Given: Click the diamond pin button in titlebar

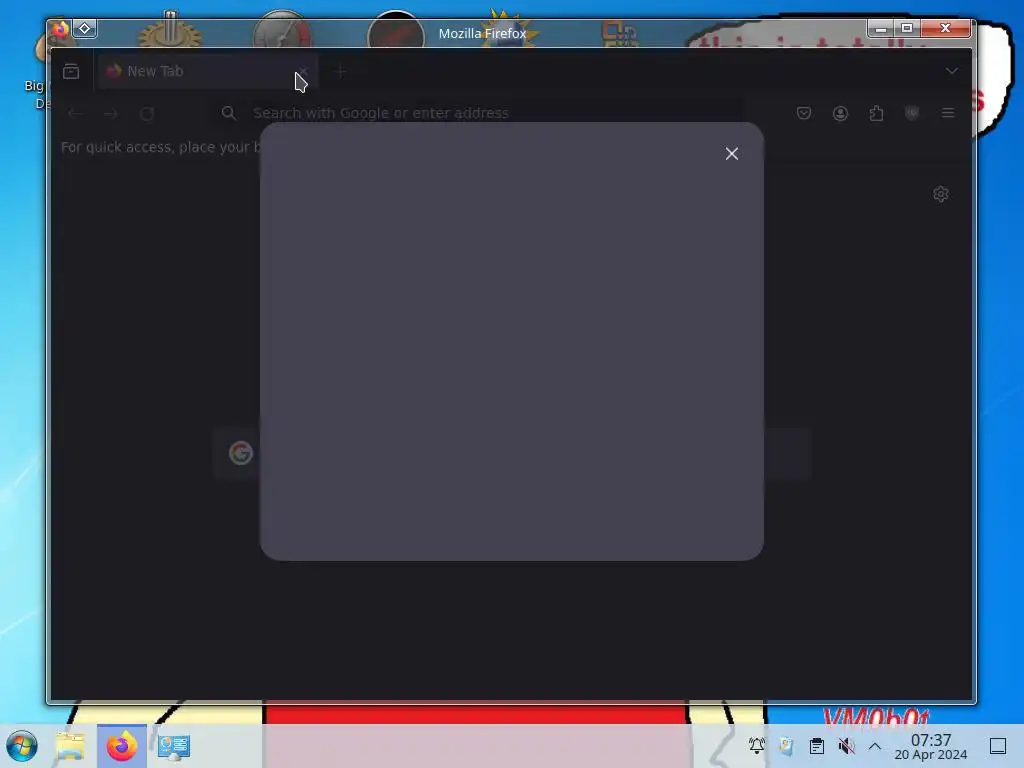Looking at the screenshot, I should [x=85, y=29].
